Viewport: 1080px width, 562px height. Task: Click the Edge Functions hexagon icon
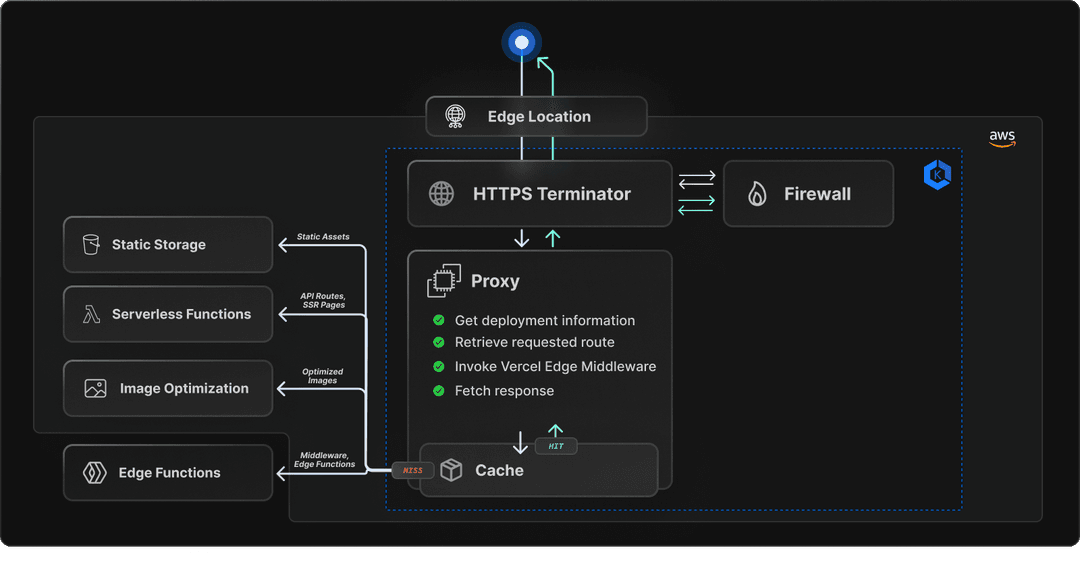[94, 472]
